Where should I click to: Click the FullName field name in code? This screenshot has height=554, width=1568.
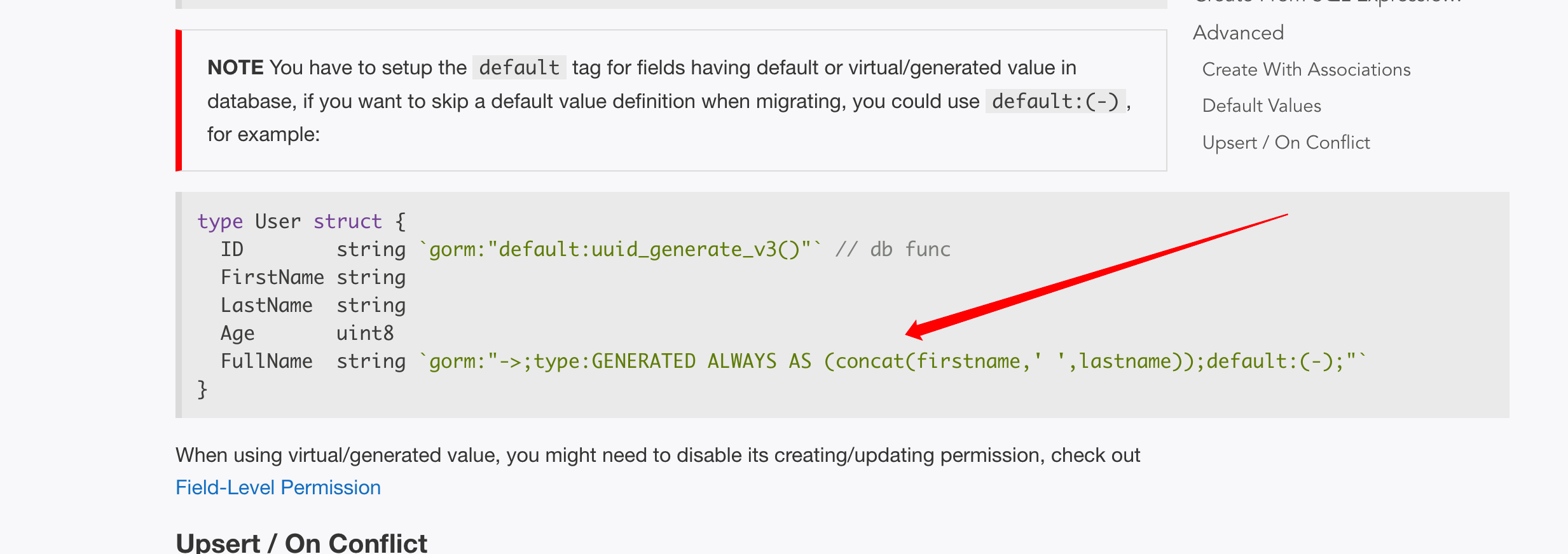[266, 361]
